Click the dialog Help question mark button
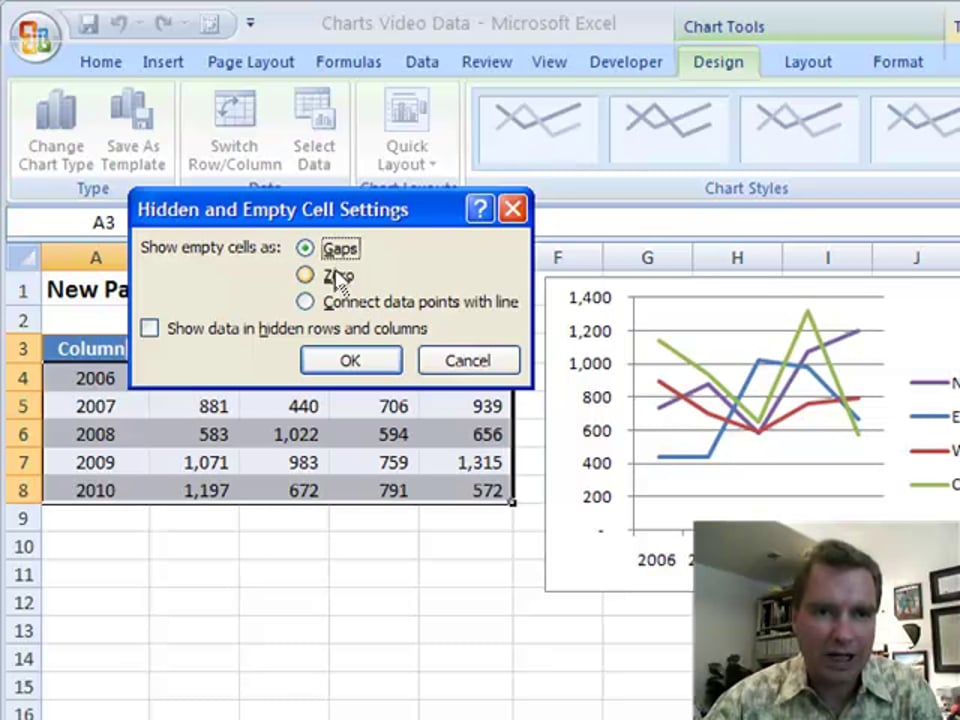The height and width of the screenshot is (720, 960). click(480, 209)
